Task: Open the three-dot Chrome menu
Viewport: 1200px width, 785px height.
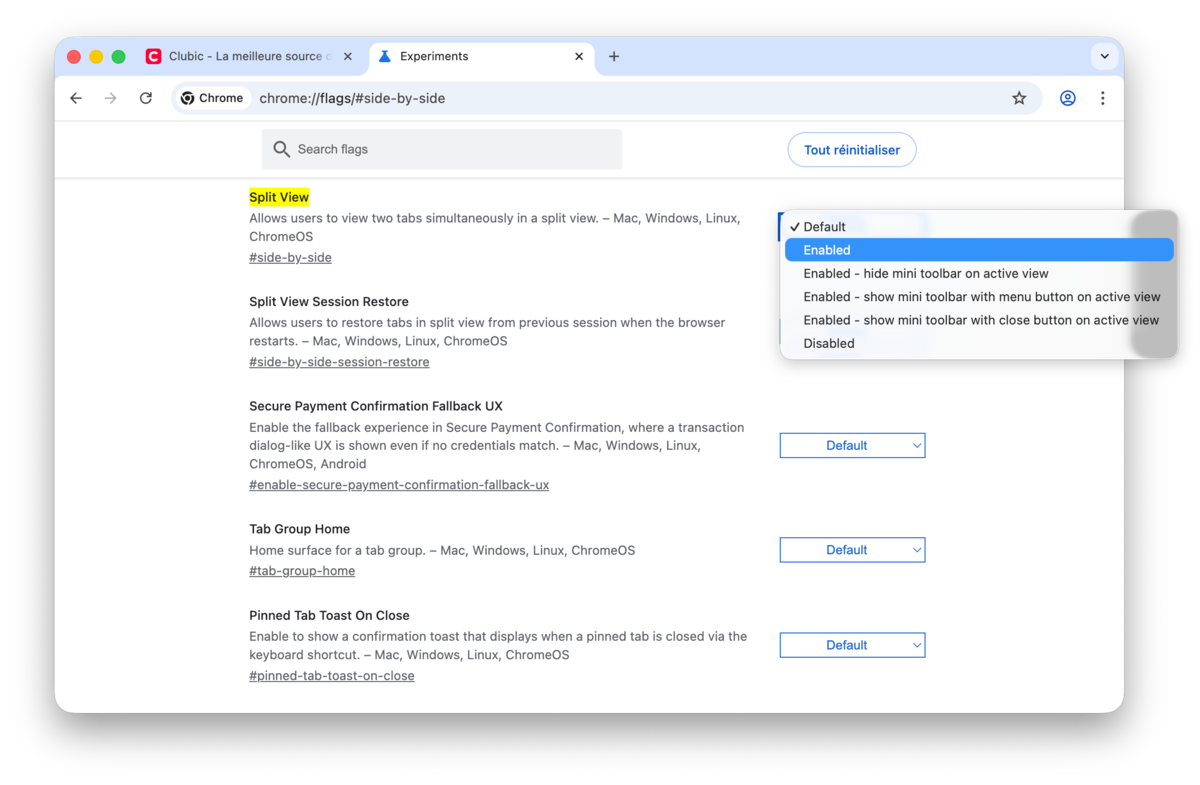Action: tap(1103, 98)
